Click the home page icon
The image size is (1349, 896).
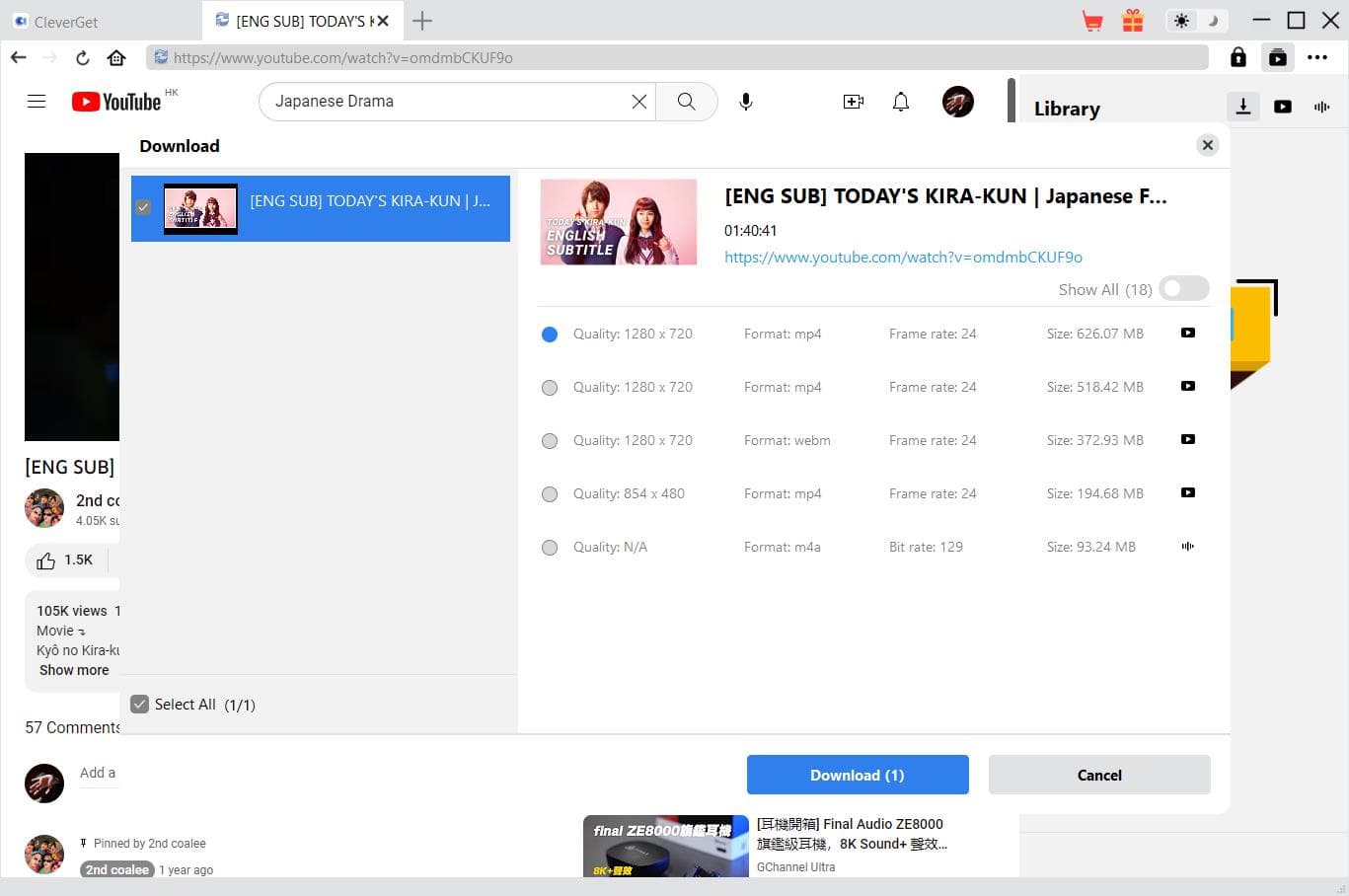116,57
